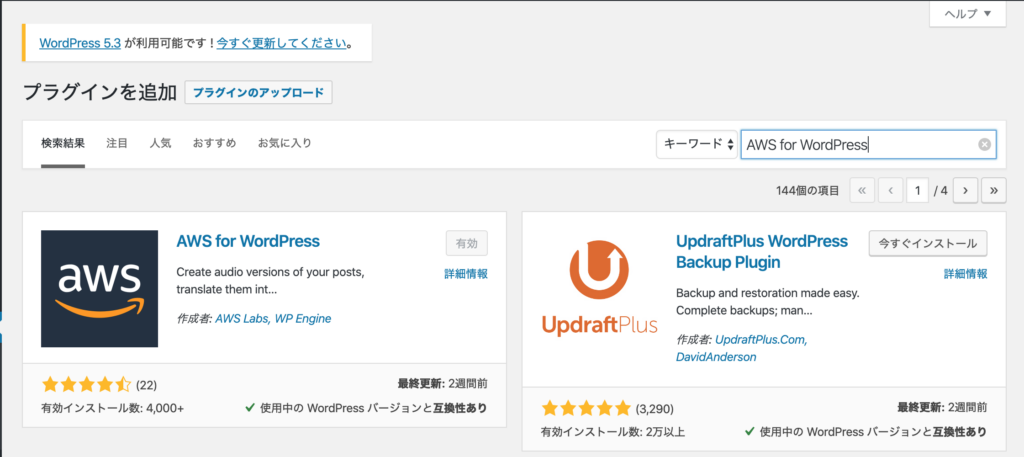Click the (22) ratings count

pos(146,385)
